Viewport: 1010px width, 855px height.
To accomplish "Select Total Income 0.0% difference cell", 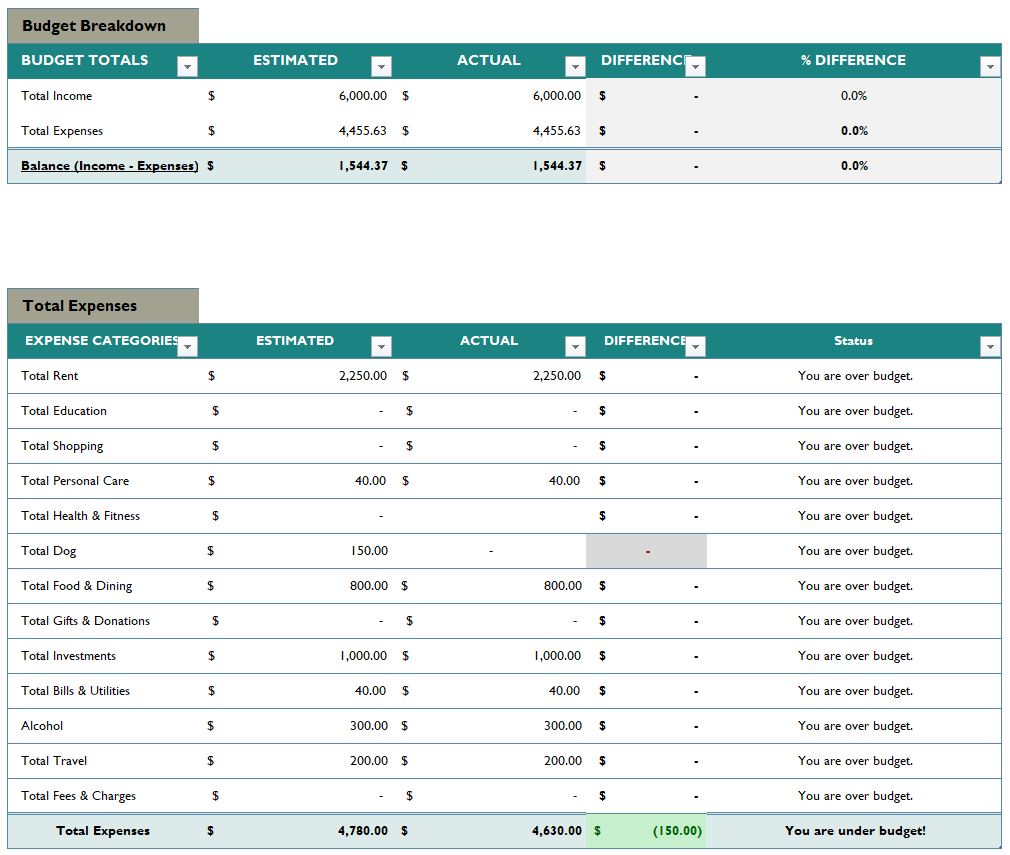I will click(853, 96).
